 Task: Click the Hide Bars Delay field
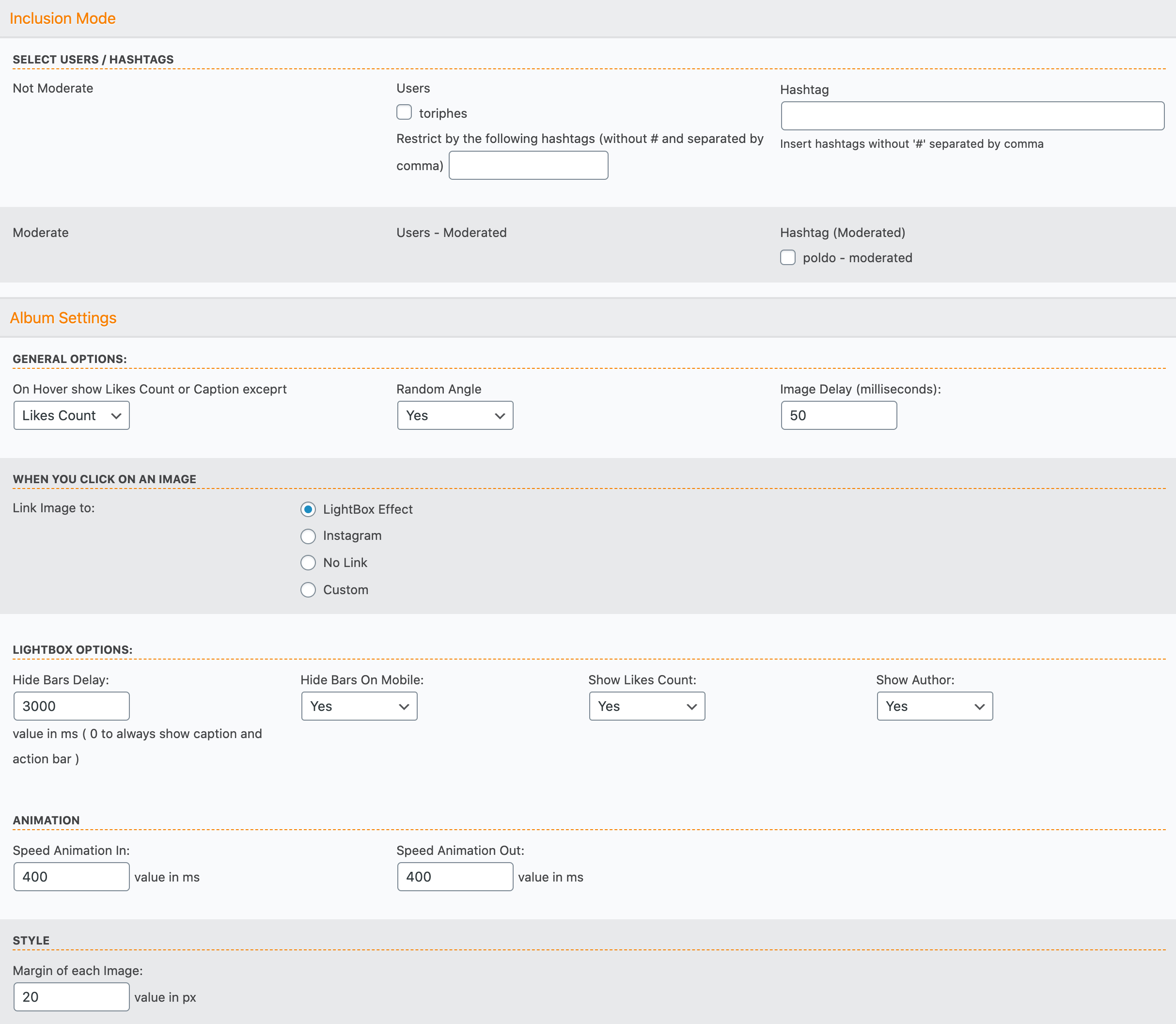tap(71, 706)
